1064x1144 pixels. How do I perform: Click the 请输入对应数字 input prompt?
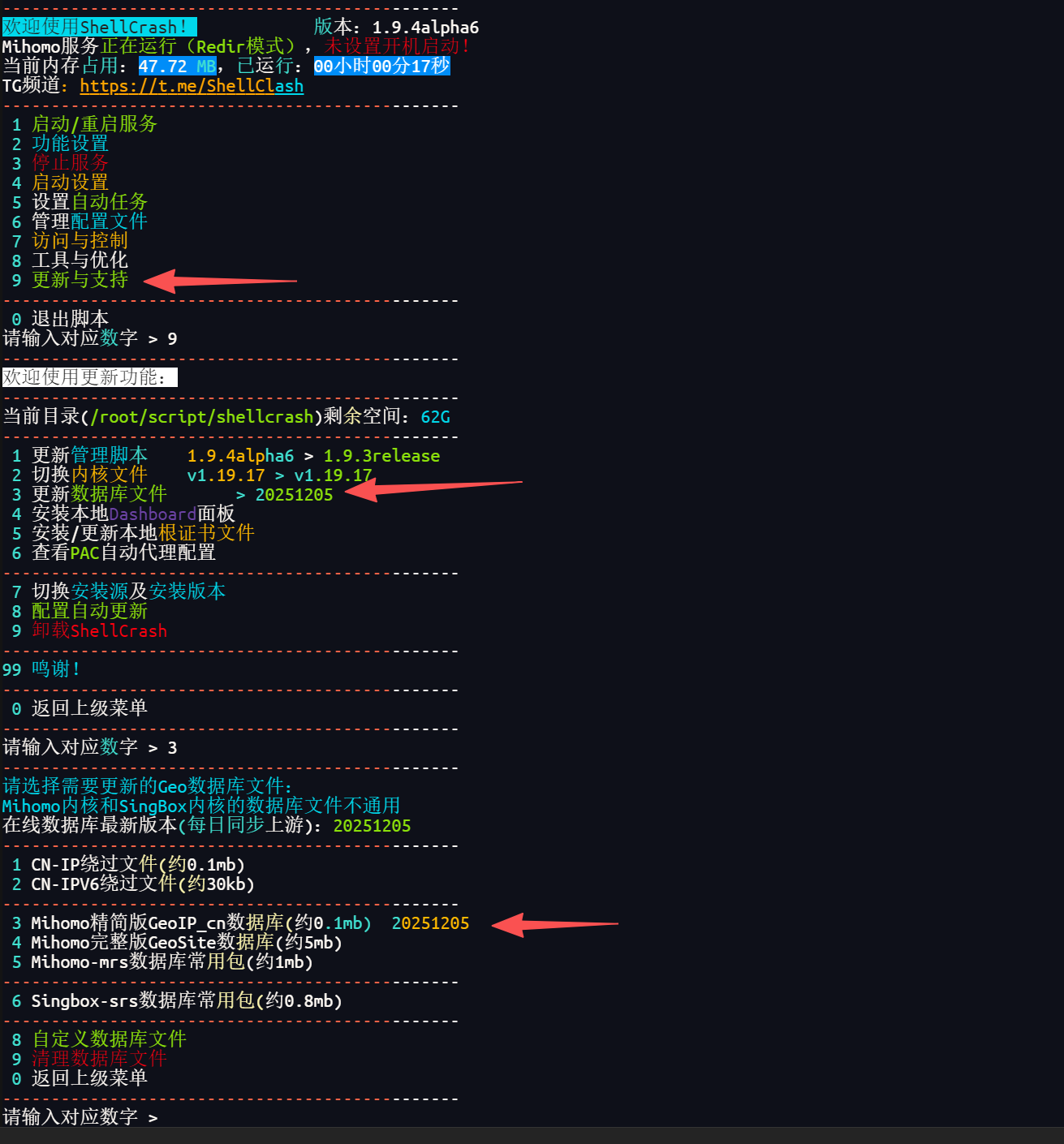coord(77,1116)
